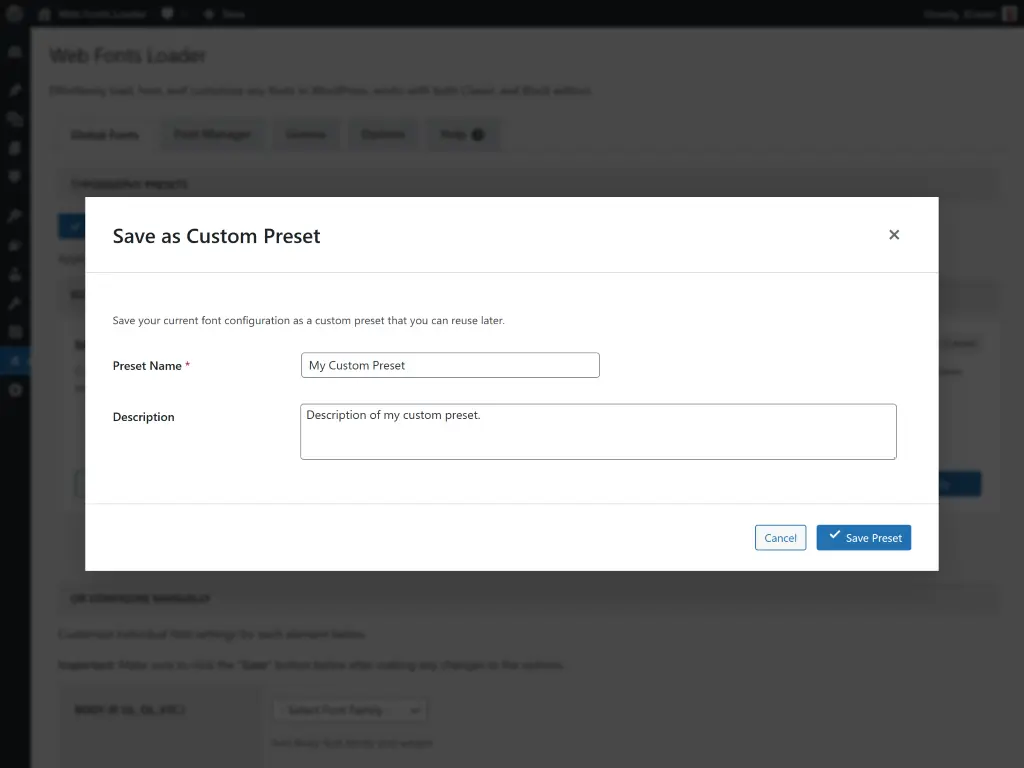Select the Posts pin icon in sidebar

click(x=14, y=89)
